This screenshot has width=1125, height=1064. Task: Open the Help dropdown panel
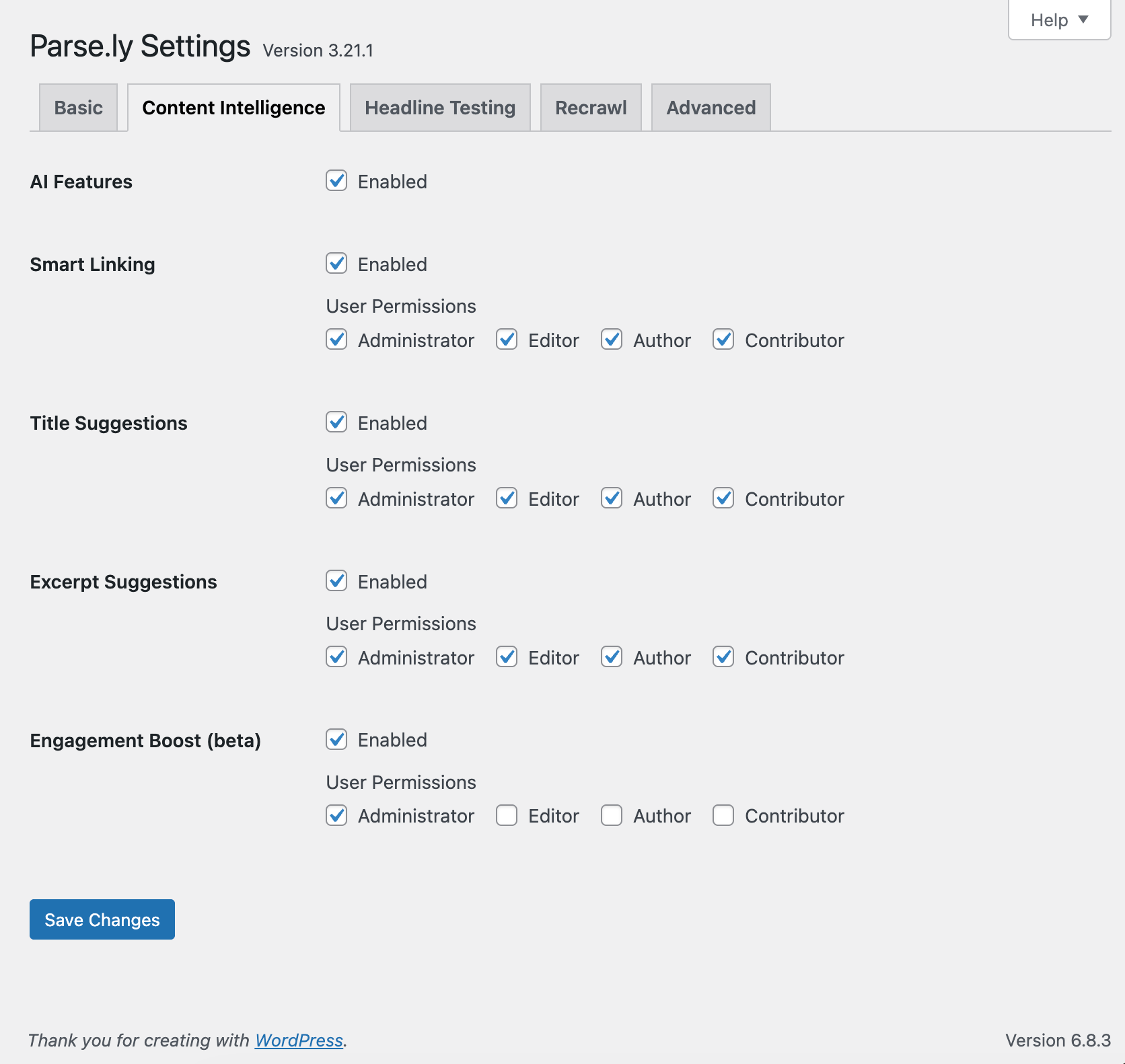(1058, 20)
